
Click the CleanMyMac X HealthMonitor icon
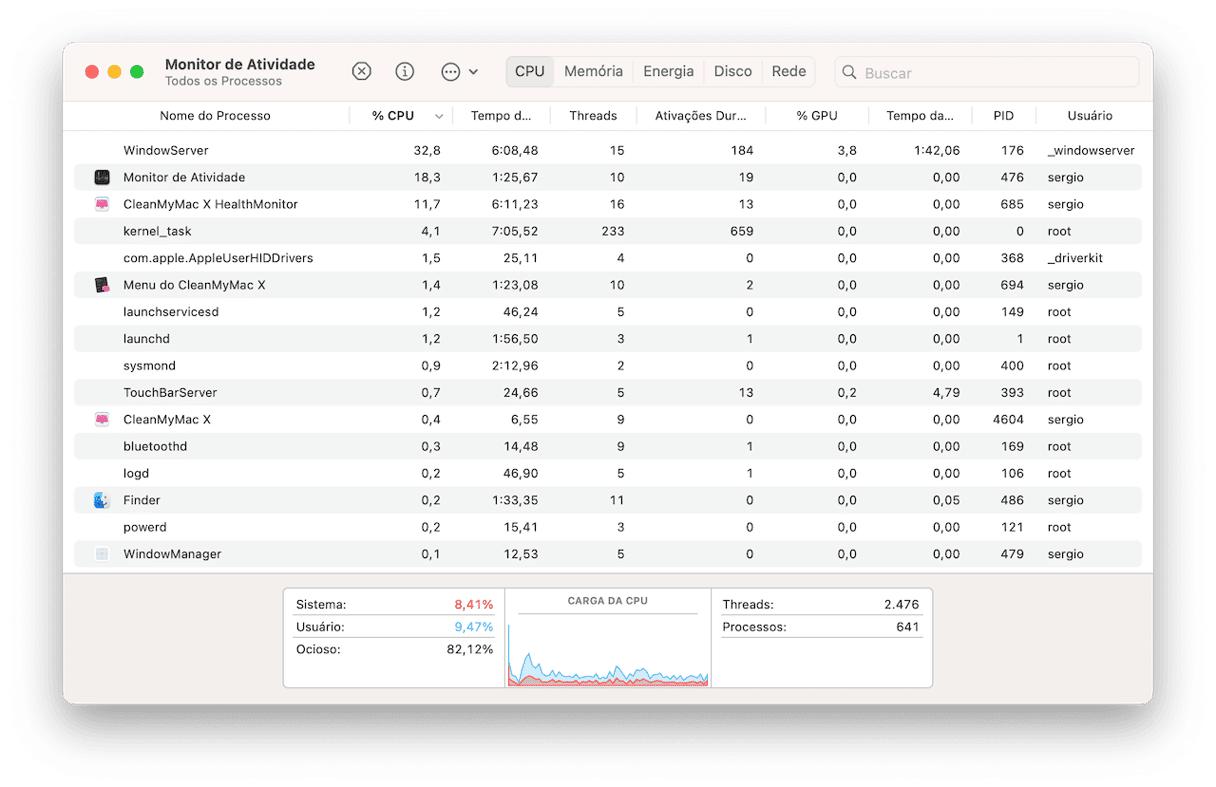pos(102,204)
